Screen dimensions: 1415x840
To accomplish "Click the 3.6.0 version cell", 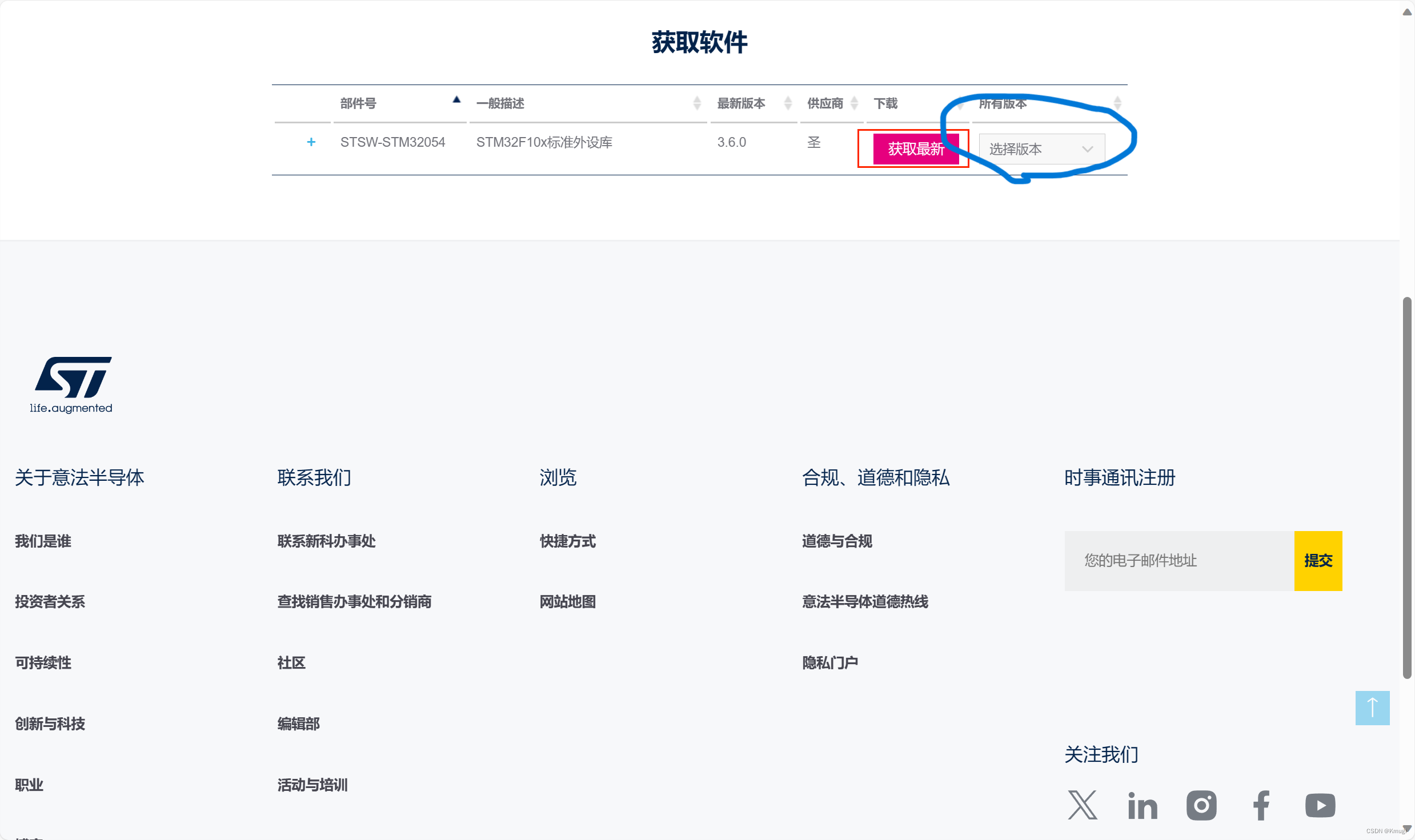I will click(732, 142).
